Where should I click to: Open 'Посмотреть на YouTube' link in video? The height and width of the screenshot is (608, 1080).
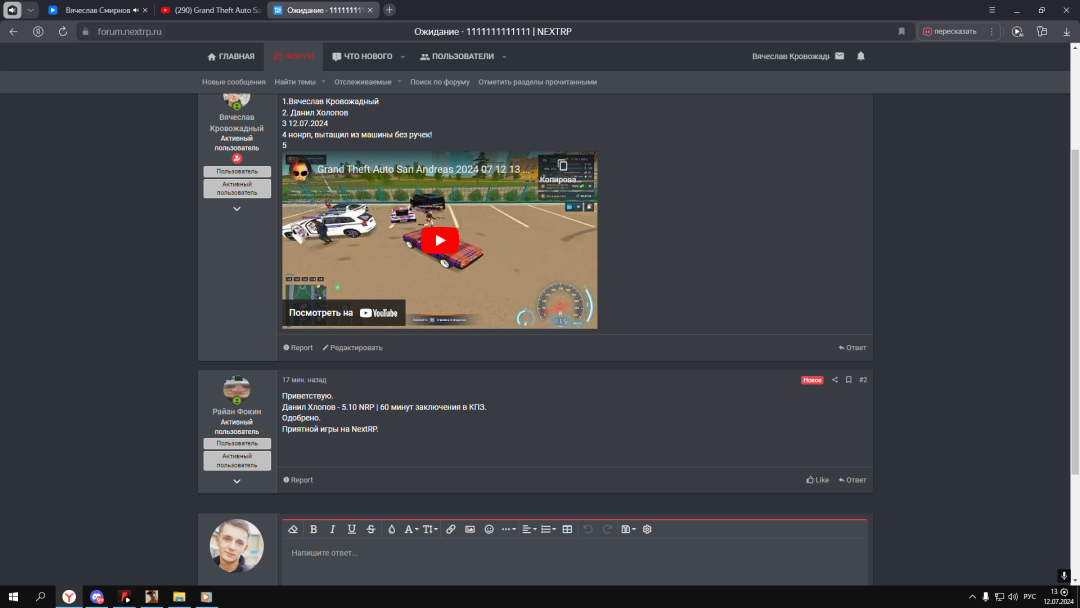coord(343,313)
